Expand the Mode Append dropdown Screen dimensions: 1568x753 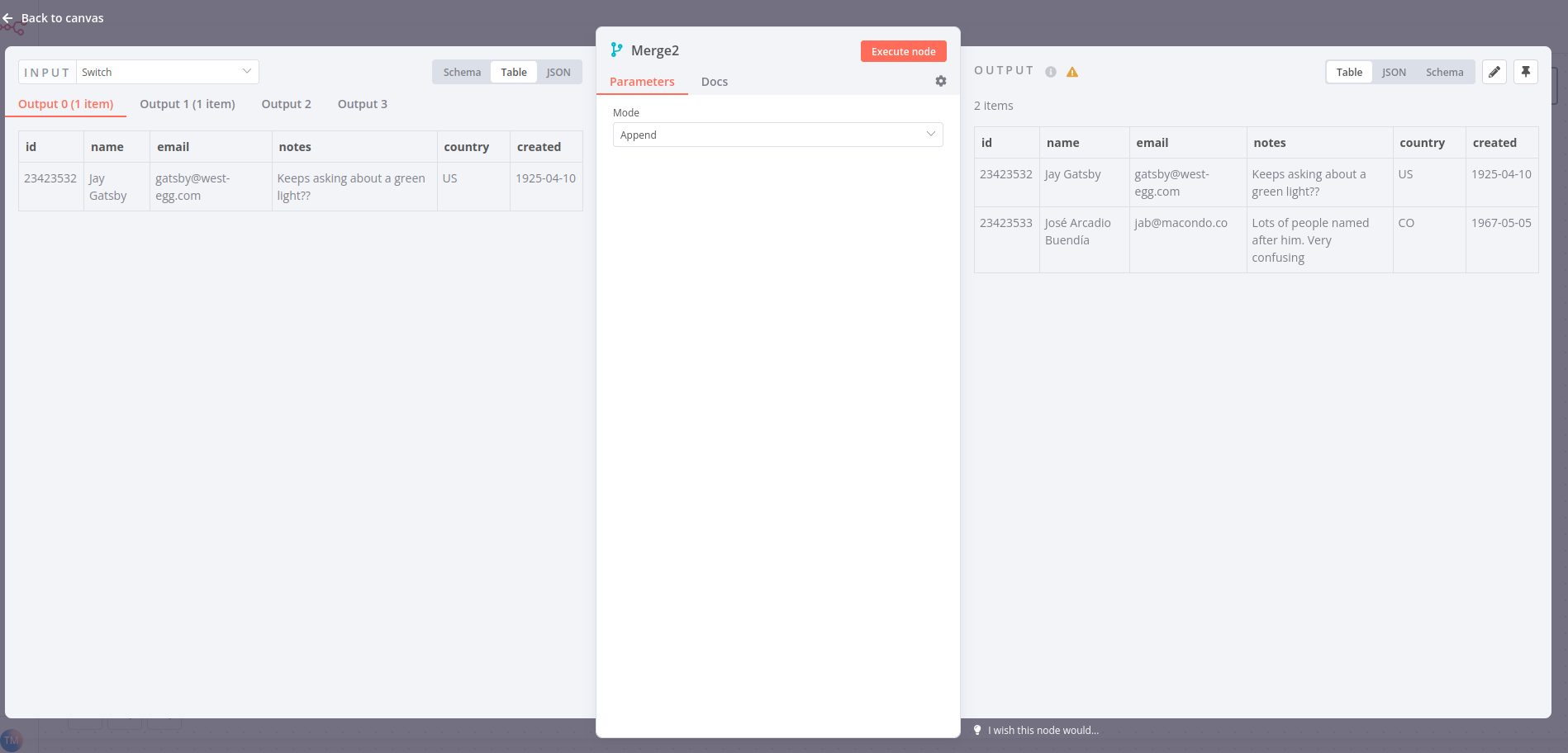coord(778,135)
